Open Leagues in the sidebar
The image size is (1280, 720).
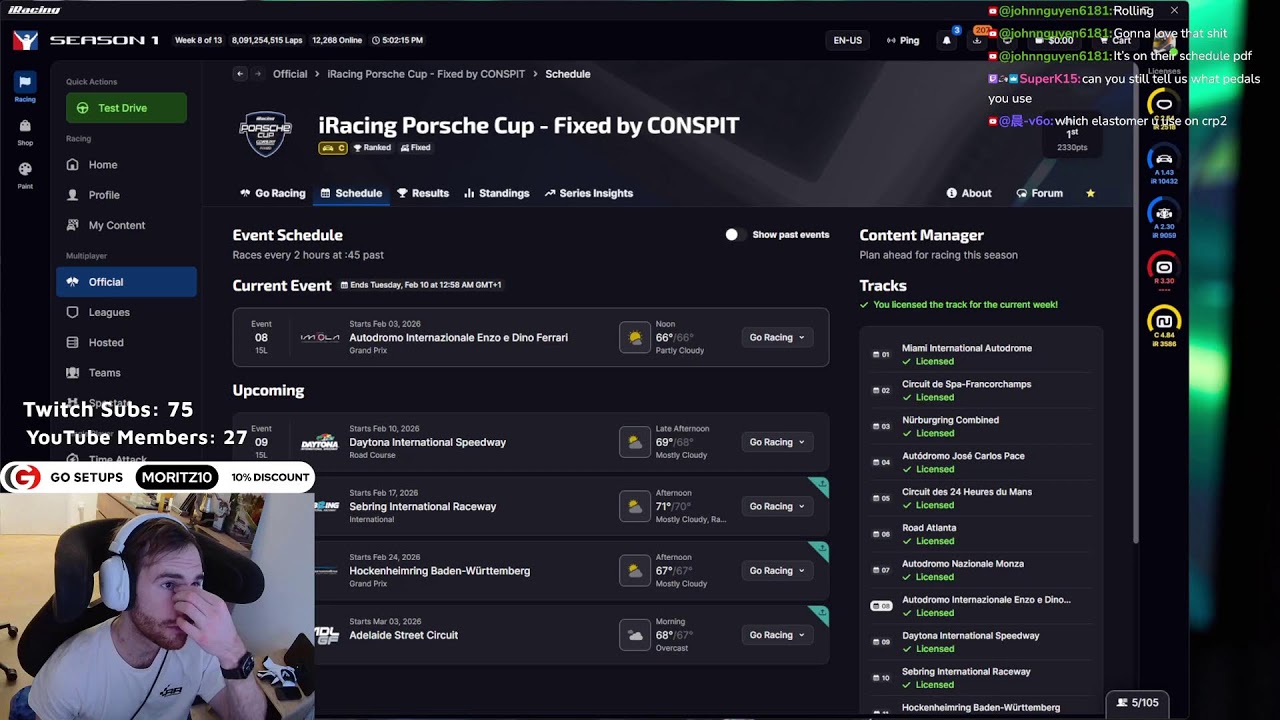[x=126, y=312]
